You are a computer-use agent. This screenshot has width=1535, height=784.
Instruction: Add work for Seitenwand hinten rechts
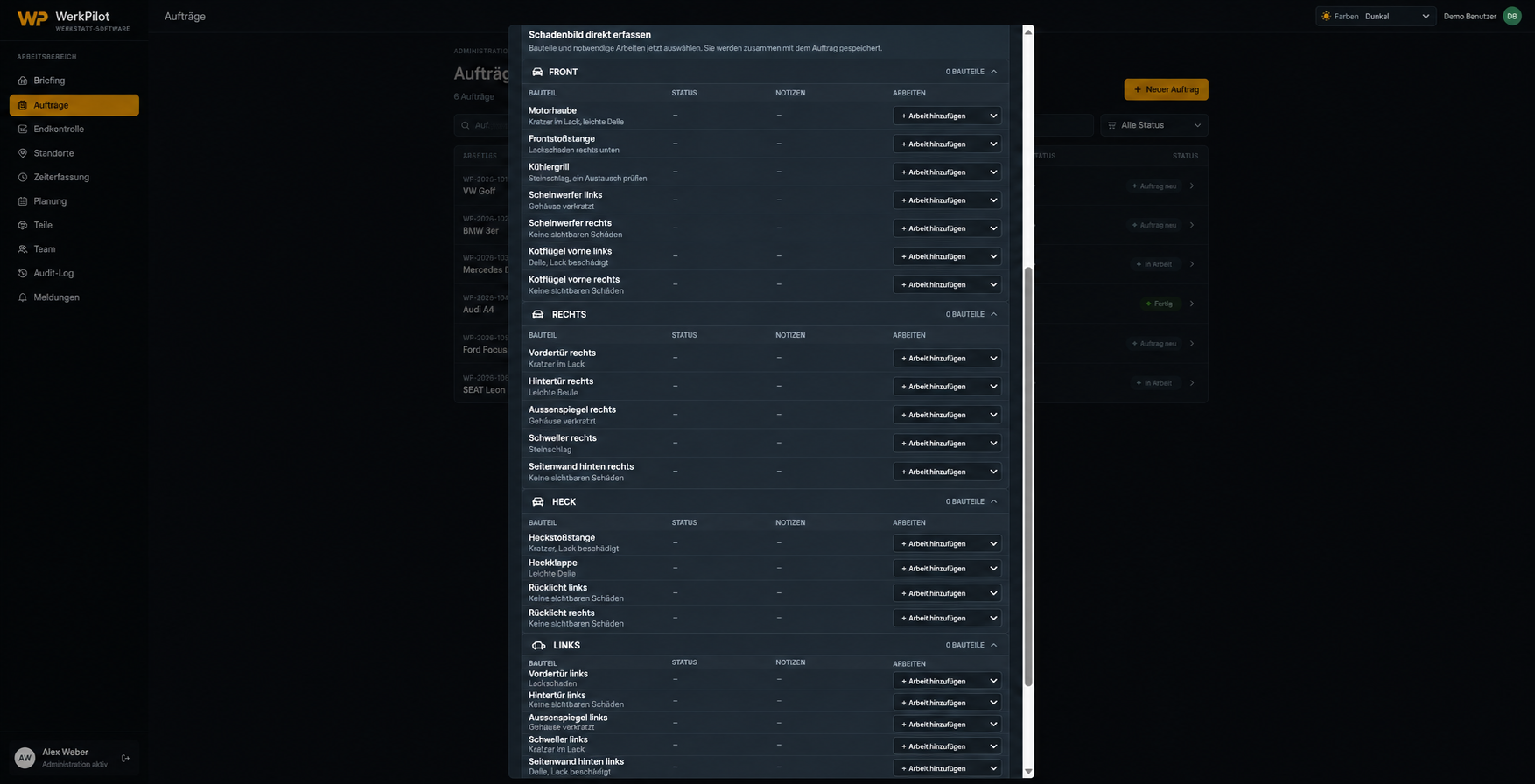point(947,472)
